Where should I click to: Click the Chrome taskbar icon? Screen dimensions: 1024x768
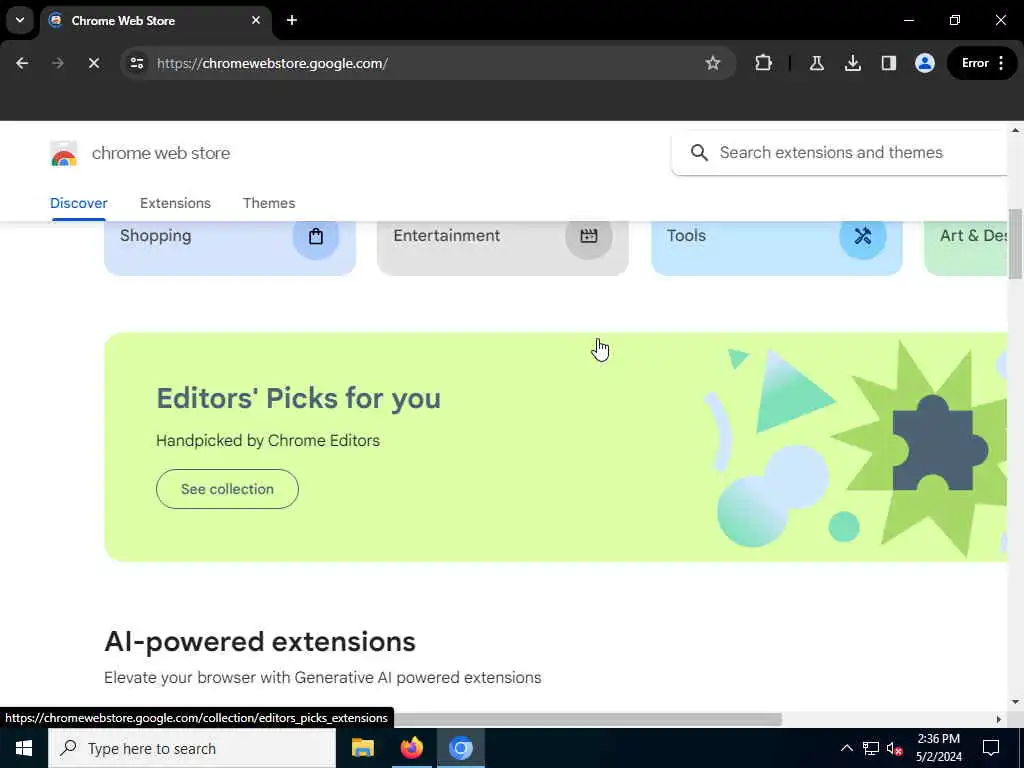[460, 748]
